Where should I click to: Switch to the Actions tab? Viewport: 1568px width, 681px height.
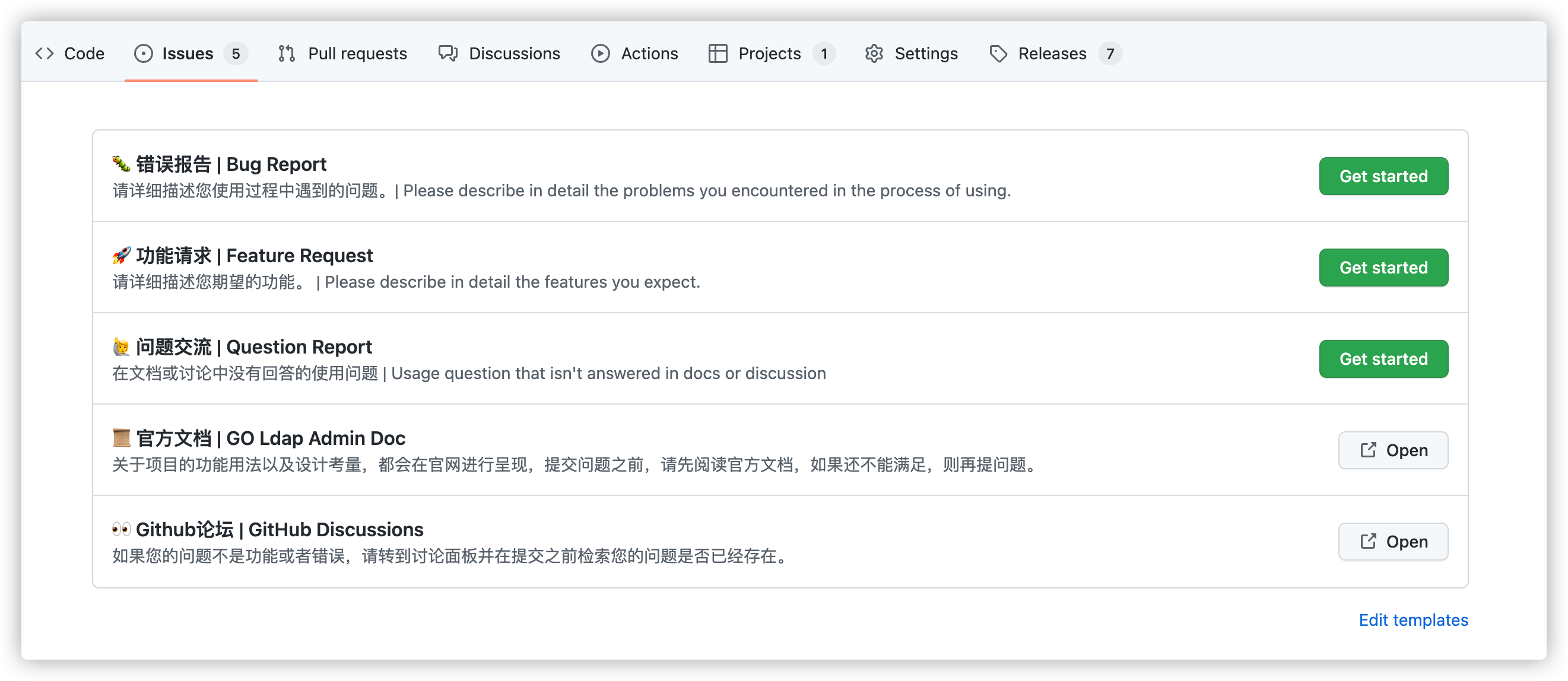(634, 53)
